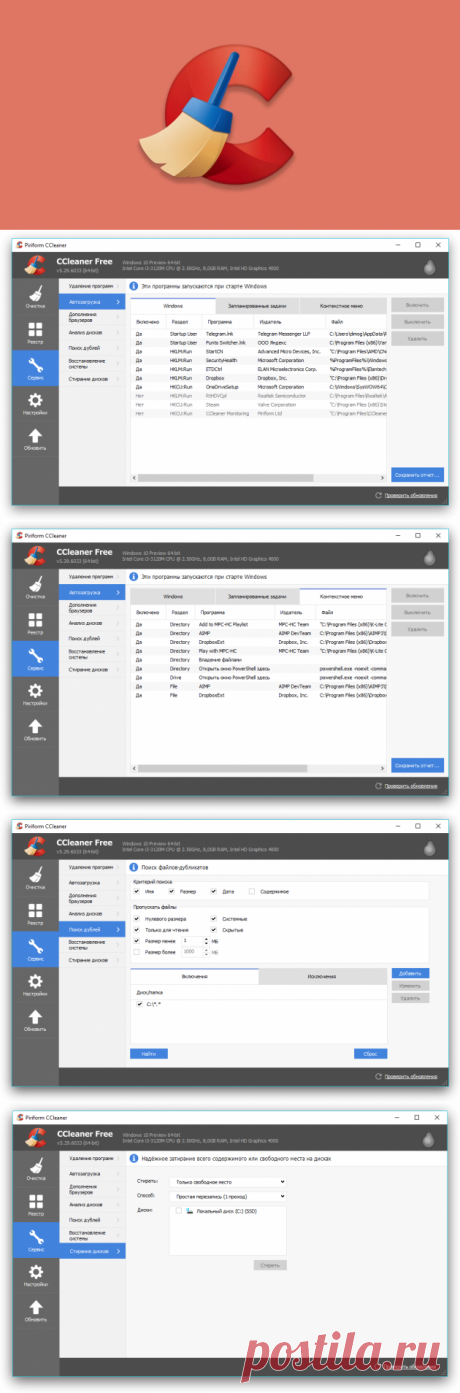Viewport: 460px width, 1393px height.
Task: Select the Telegram.lnk row in the startup list
Action: click(258, 332)
